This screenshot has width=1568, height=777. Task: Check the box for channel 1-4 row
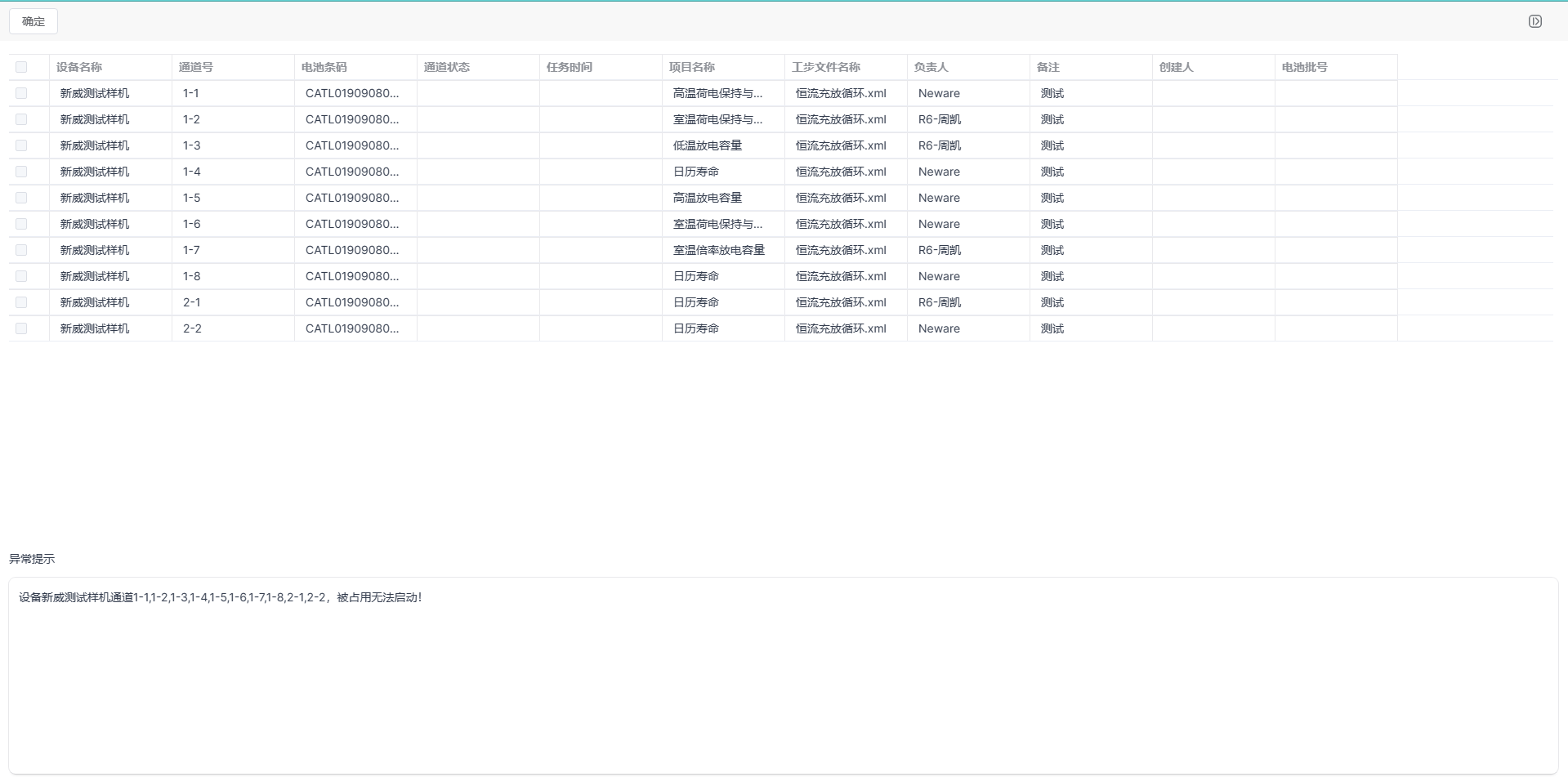21,172
